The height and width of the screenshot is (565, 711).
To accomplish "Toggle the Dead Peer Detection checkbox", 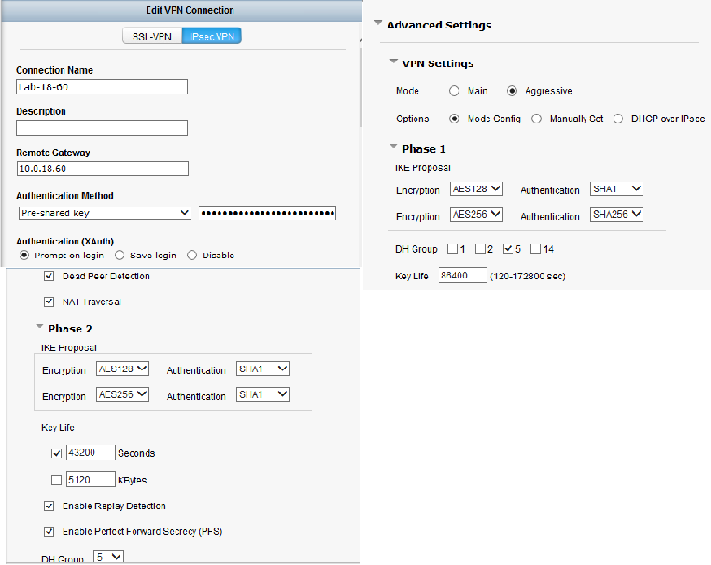I will point(50,275).
